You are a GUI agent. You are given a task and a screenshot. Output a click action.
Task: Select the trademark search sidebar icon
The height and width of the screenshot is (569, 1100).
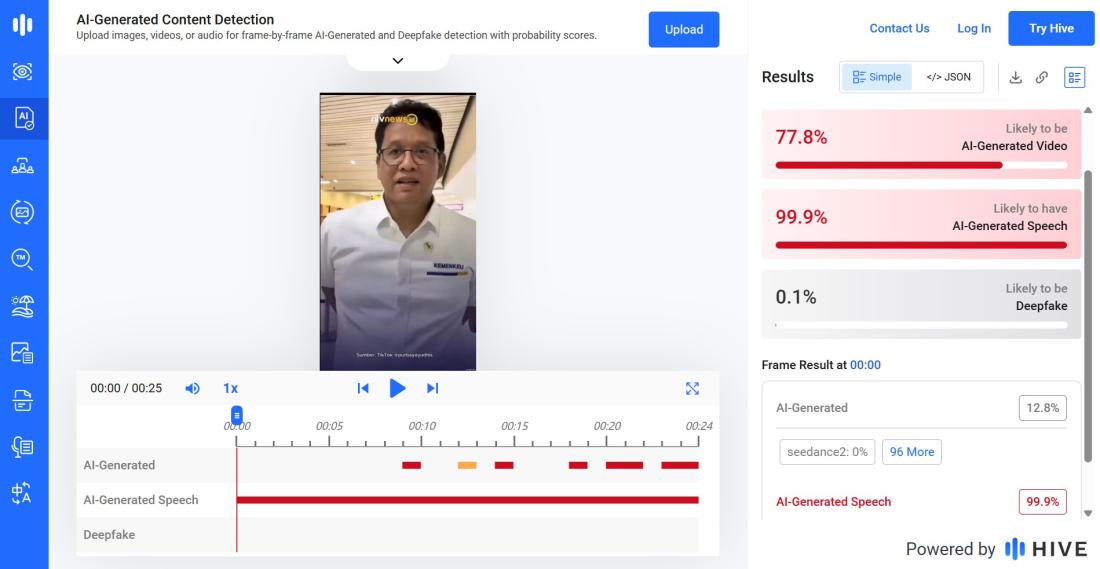click(23, 259)
